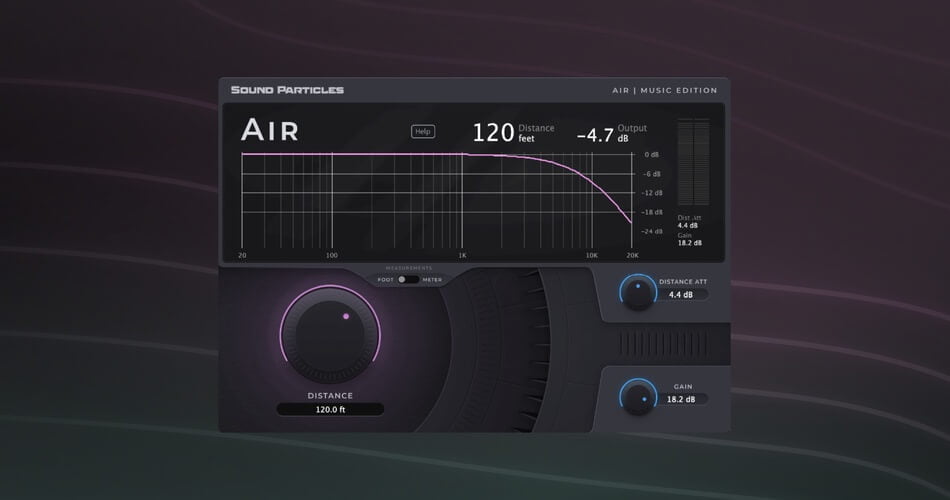
Task: Click the Sound Particles logo
Action: tap(287, 90)
